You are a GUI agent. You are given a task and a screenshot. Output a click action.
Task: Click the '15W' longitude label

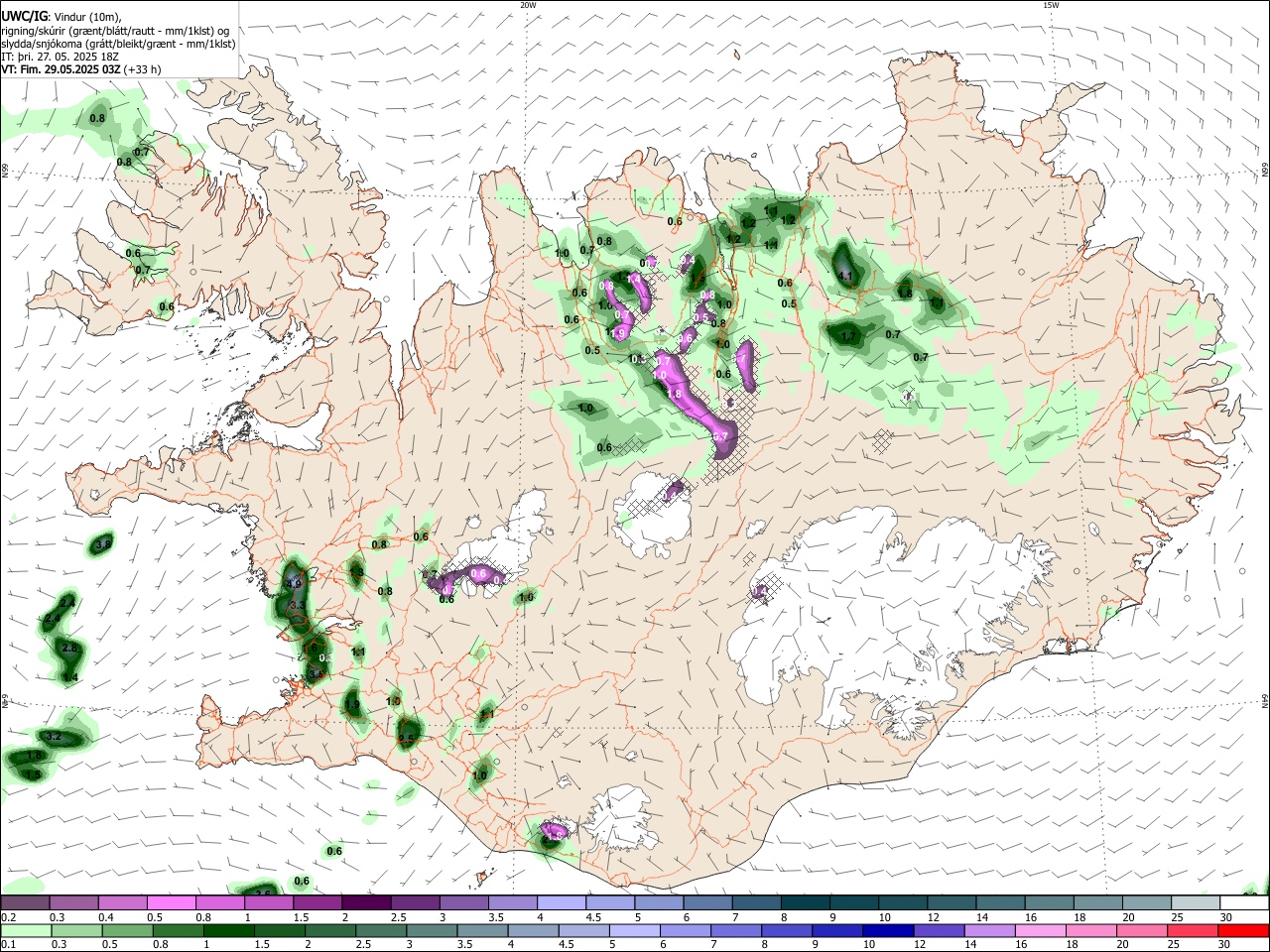pyautogui.click(x=1051, y=5)
